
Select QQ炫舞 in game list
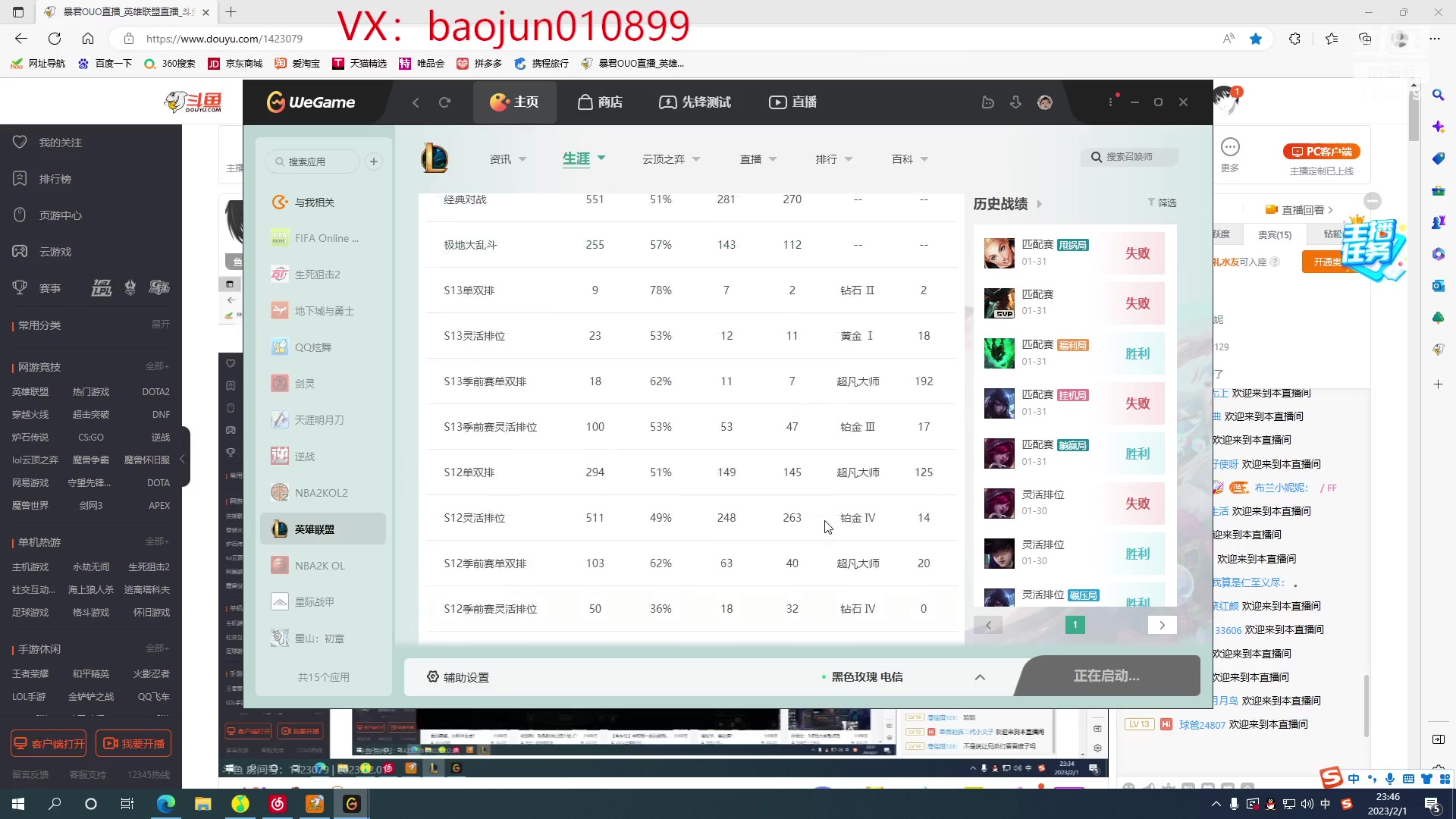(322, 347)
